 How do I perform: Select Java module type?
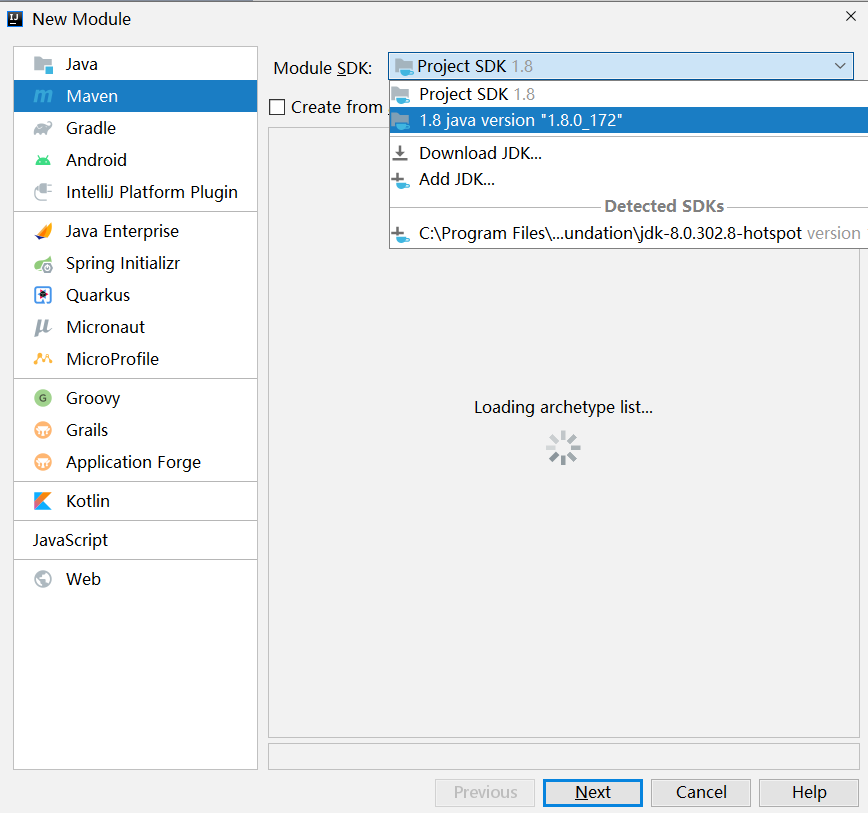click(136, 65)
